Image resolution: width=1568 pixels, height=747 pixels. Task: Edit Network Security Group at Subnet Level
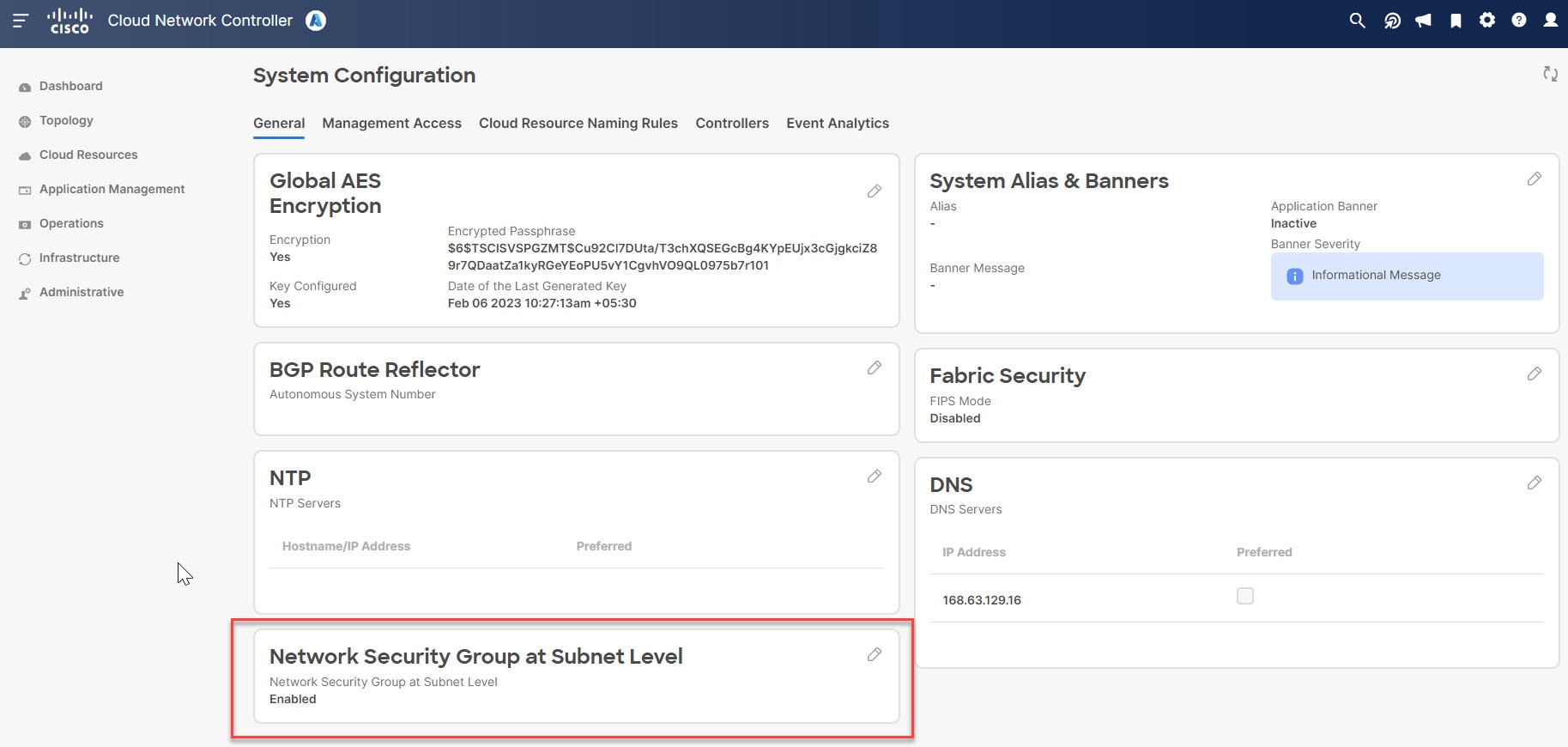[x=874, y=655]
